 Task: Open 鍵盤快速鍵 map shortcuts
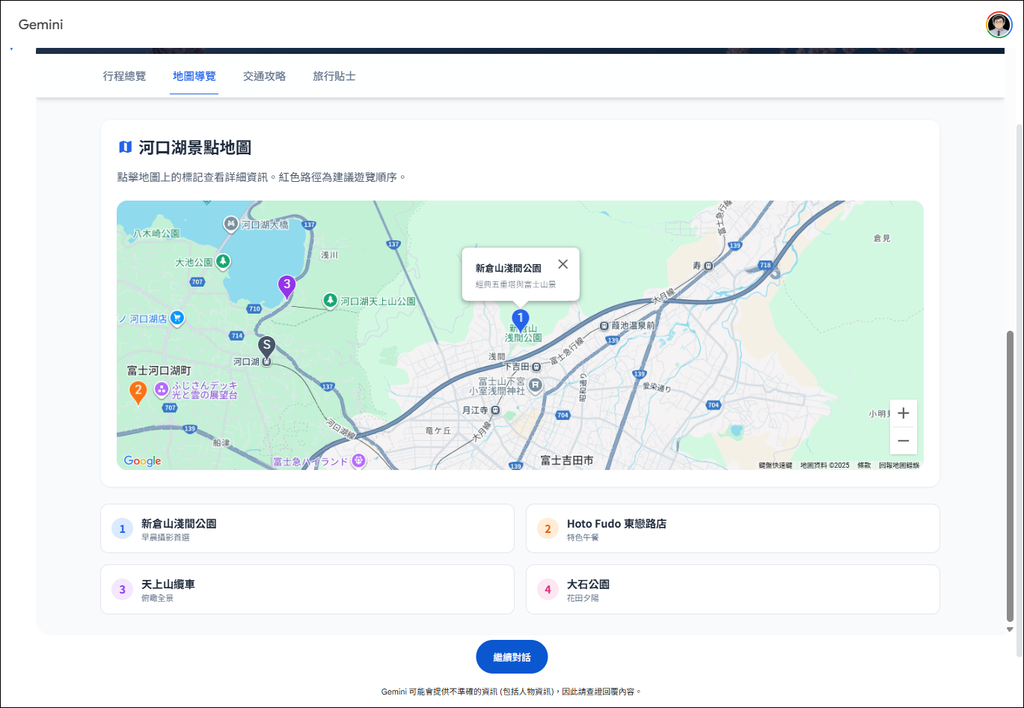775,465
